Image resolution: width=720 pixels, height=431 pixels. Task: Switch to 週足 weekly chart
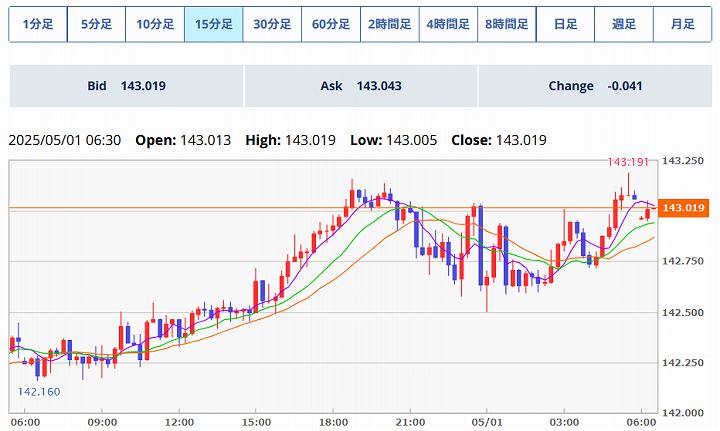(624, 24)
